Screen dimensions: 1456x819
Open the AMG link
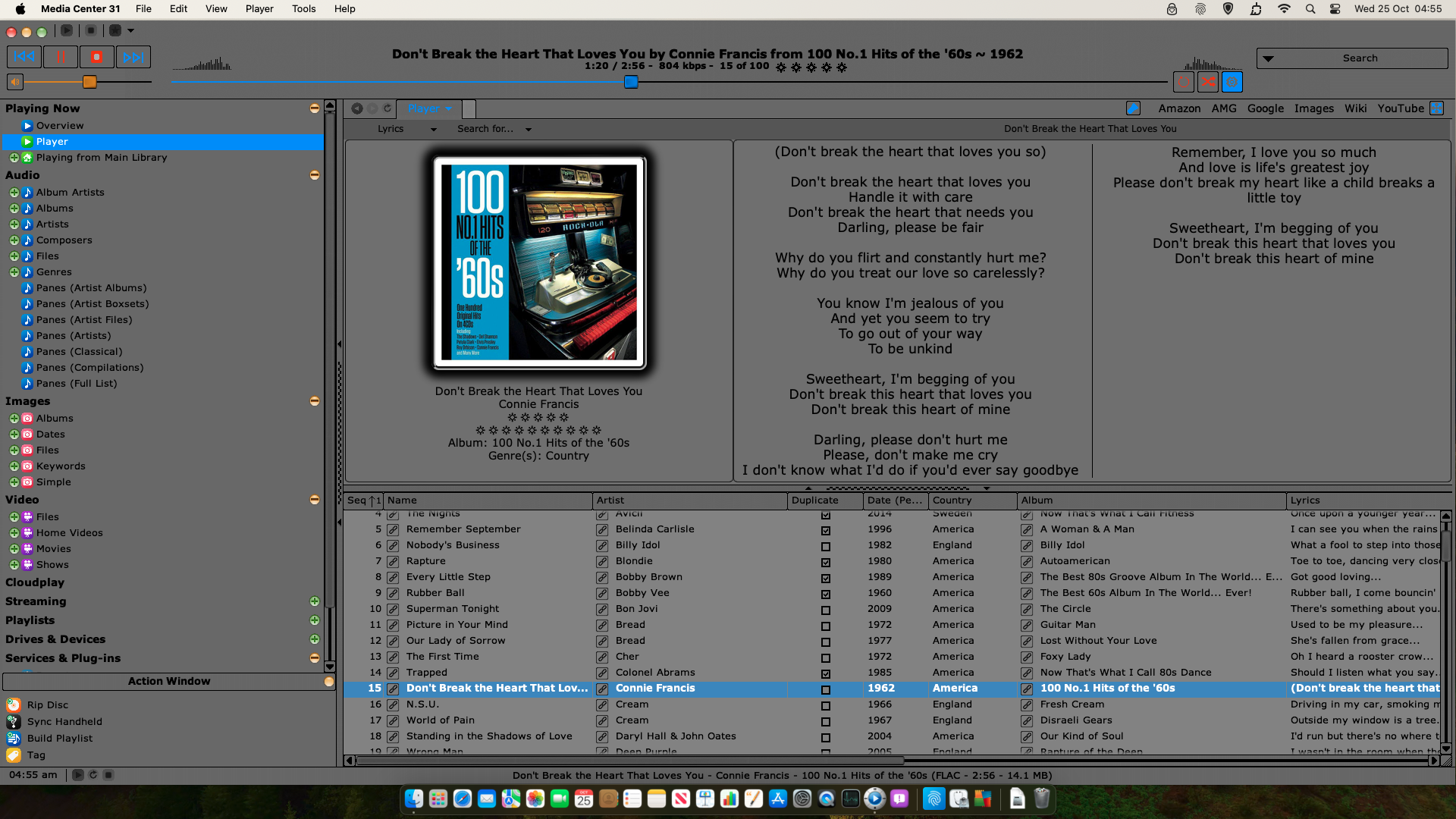pos(1224,108)
